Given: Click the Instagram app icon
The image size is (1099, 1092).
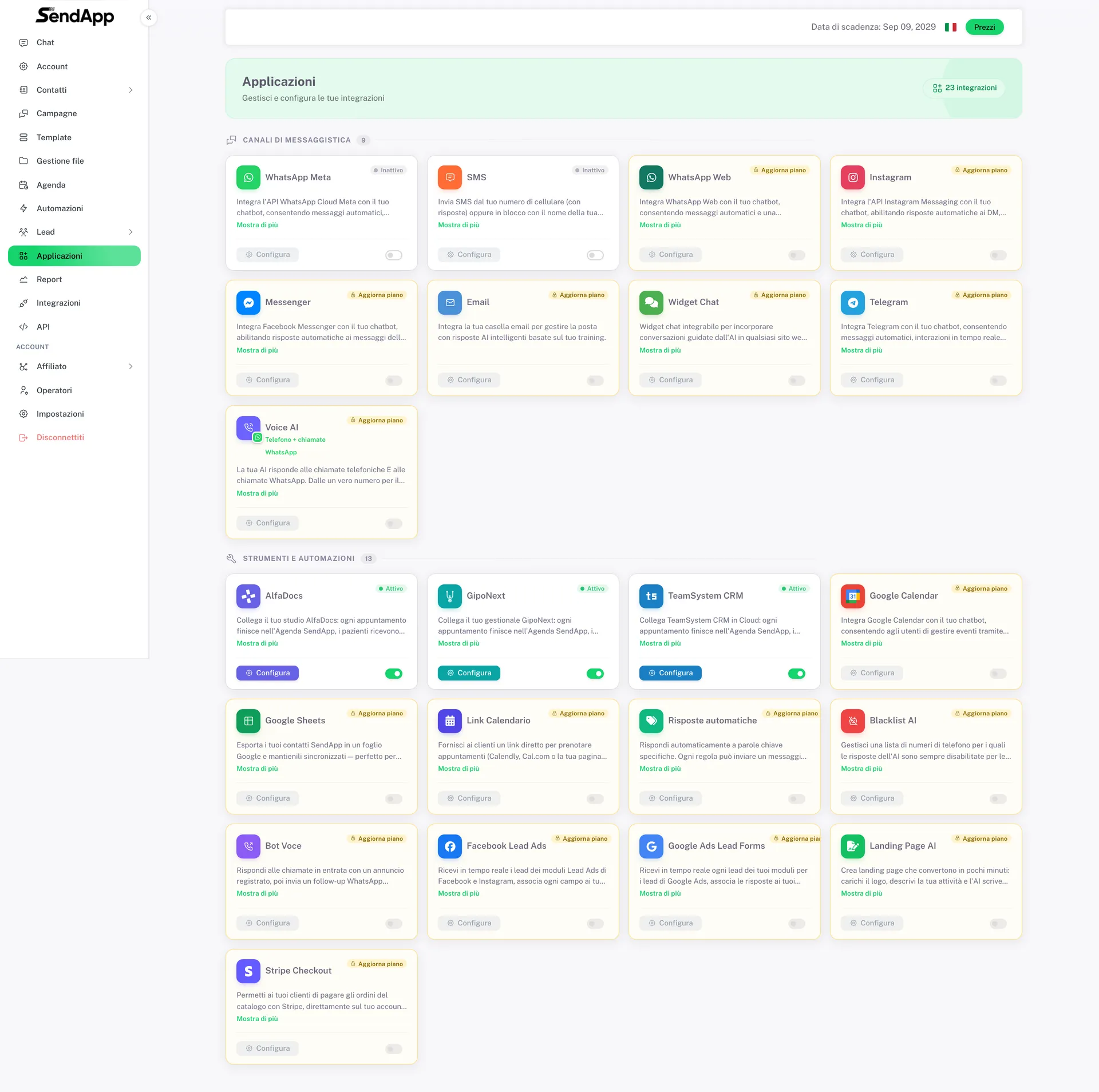Looking at the screenshot, I should point(853,177).
